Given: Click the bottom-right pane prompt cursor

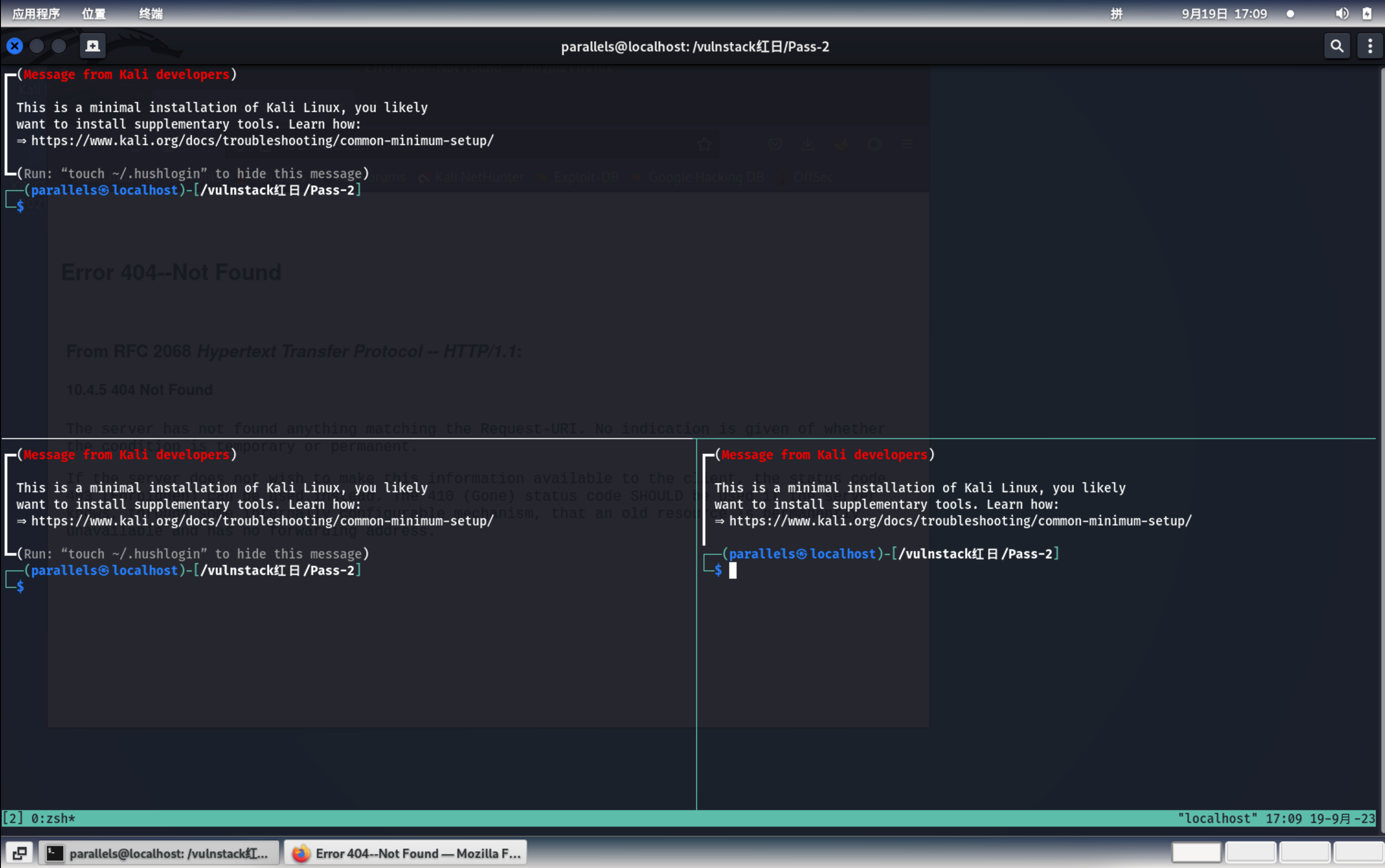Looking at the screenshot, I should click(732, 570).
